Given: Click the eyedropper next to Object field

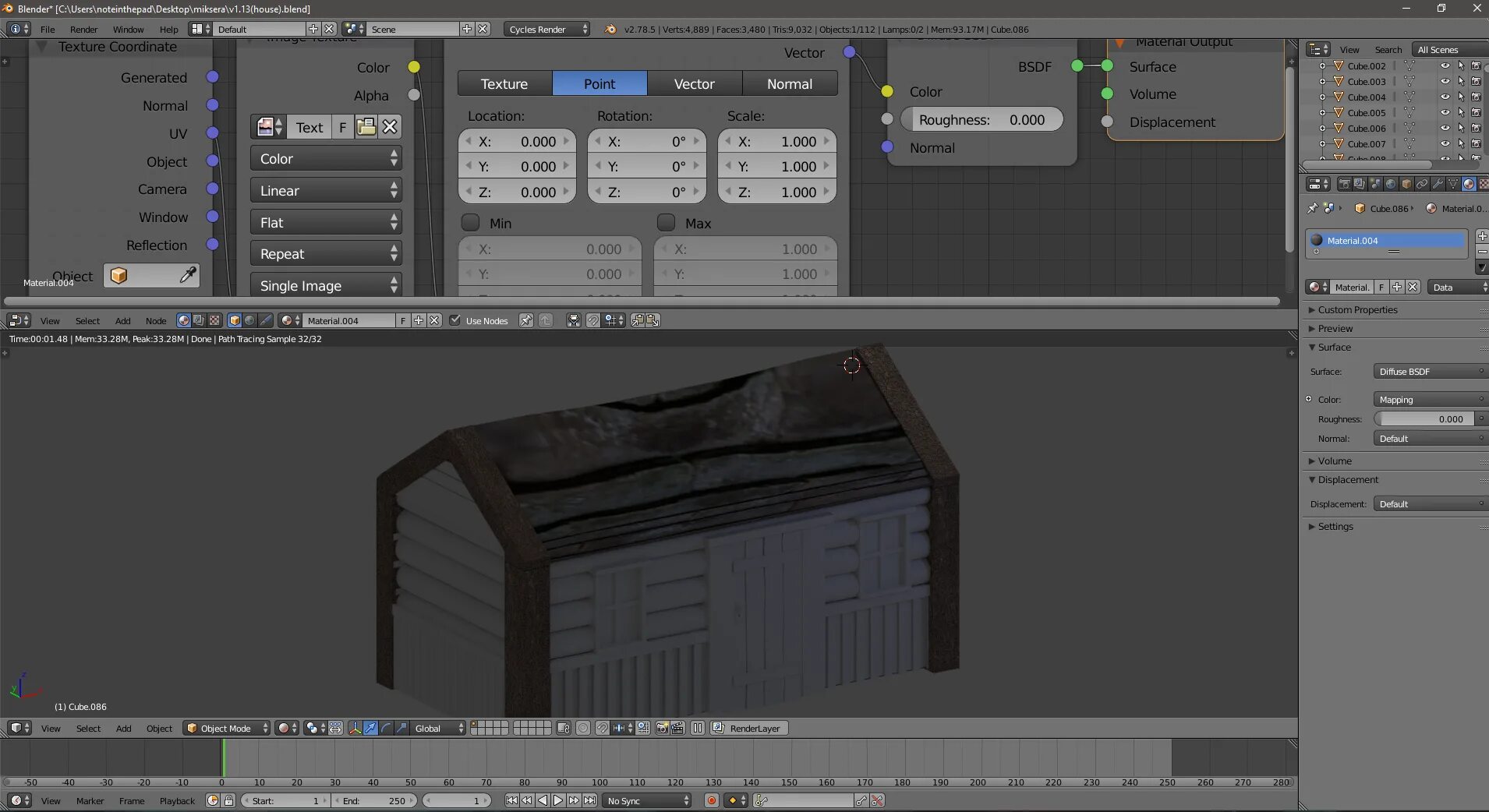Looking at the screenshot, I should (x=188, y=275).
